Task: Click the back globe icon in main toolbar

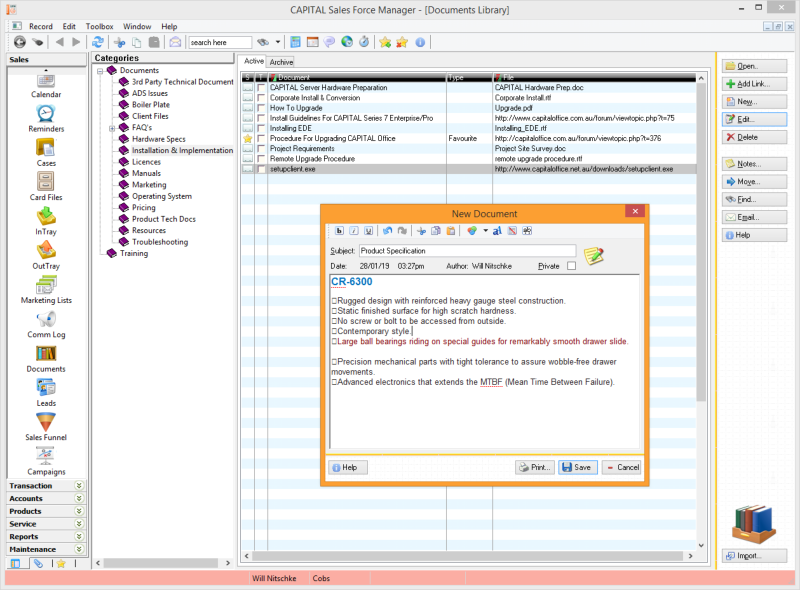Action: [x=19, y=42]
